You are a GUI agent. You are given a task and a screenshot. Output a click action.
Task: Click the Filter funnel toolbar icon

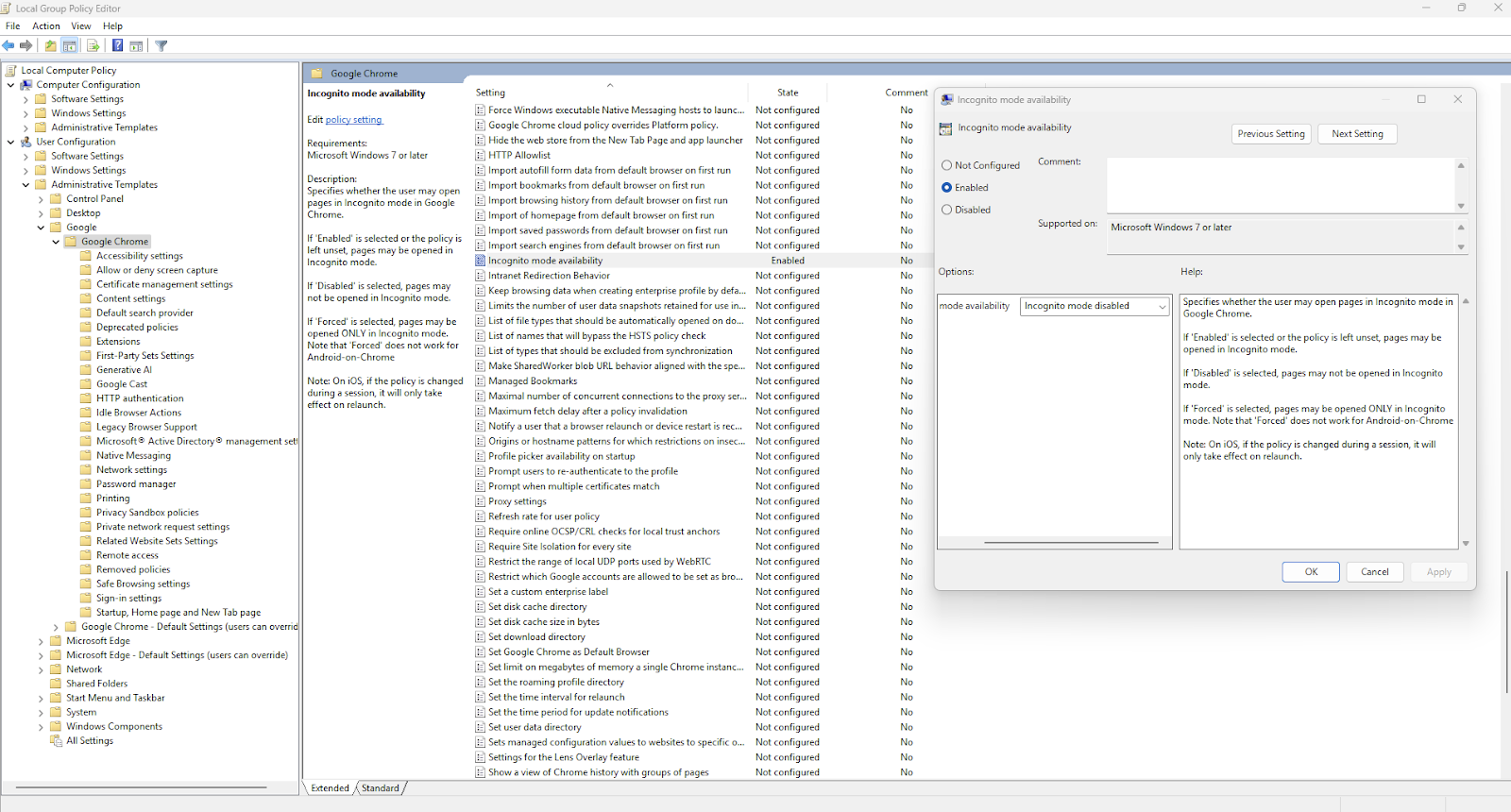tap(161, 45)
